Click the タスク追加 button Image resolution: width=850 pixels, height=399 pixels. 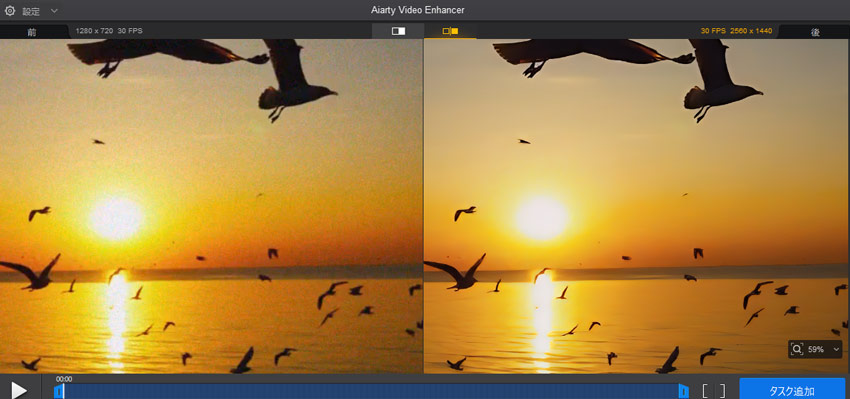point(792,390)
